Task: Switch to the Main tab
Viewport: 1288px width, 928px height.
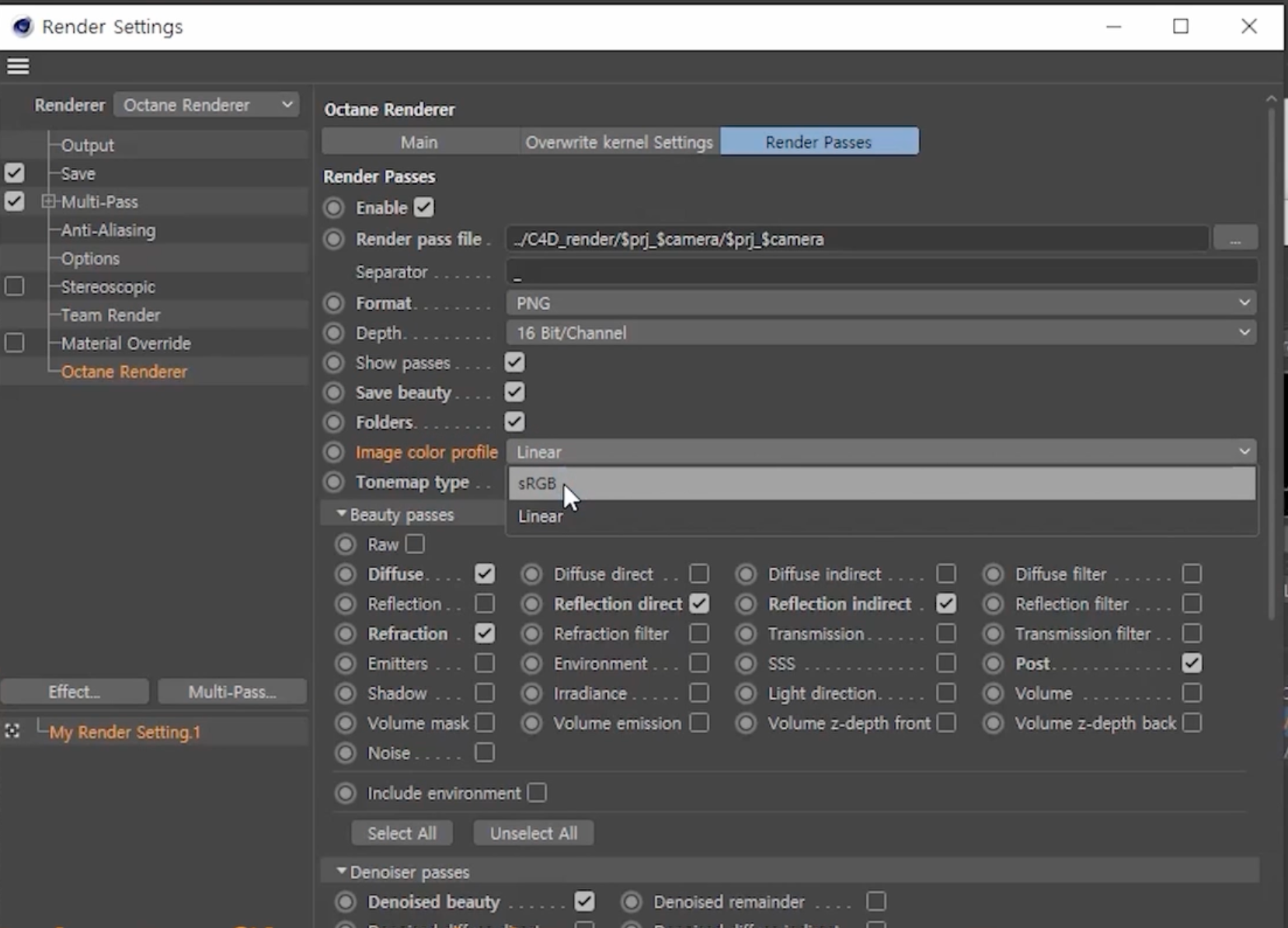Action: (419, 142)
